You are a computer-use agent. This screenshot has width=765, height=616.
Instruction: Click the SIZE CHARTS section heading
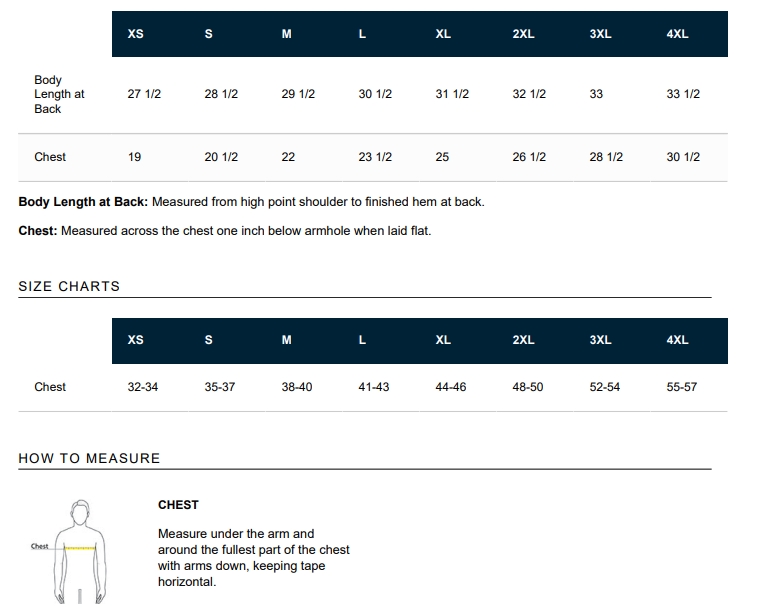tap(69, 286)
